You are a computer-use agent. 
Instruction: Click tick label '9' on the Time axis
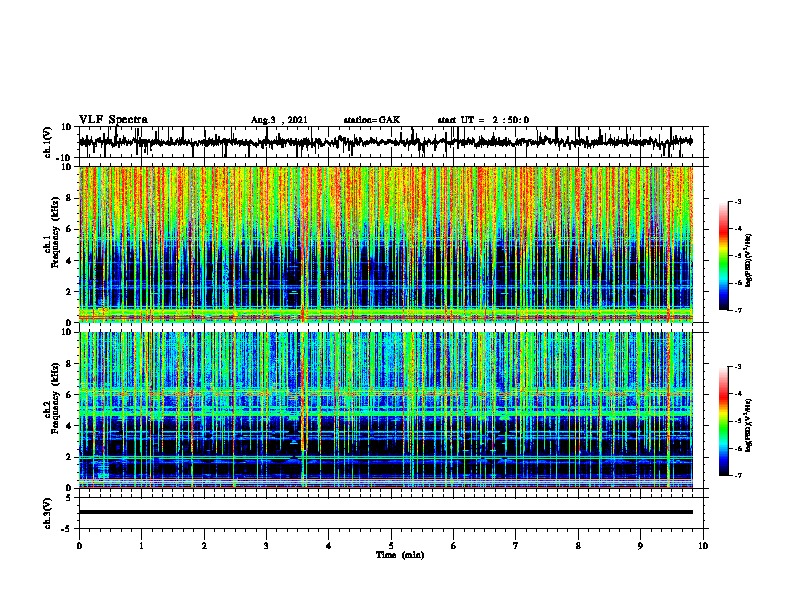640,546
